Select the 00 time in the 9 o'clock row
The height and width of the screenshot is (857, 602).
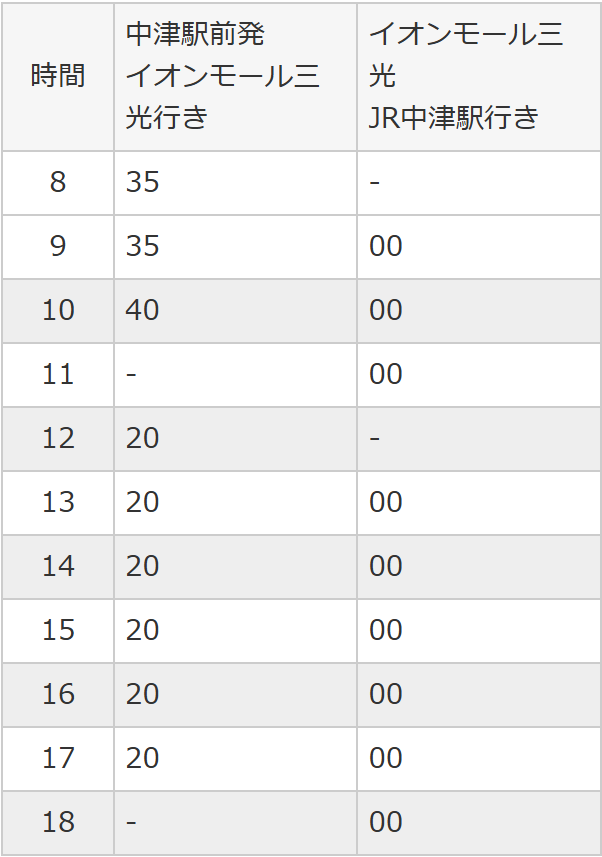point(386,246)
